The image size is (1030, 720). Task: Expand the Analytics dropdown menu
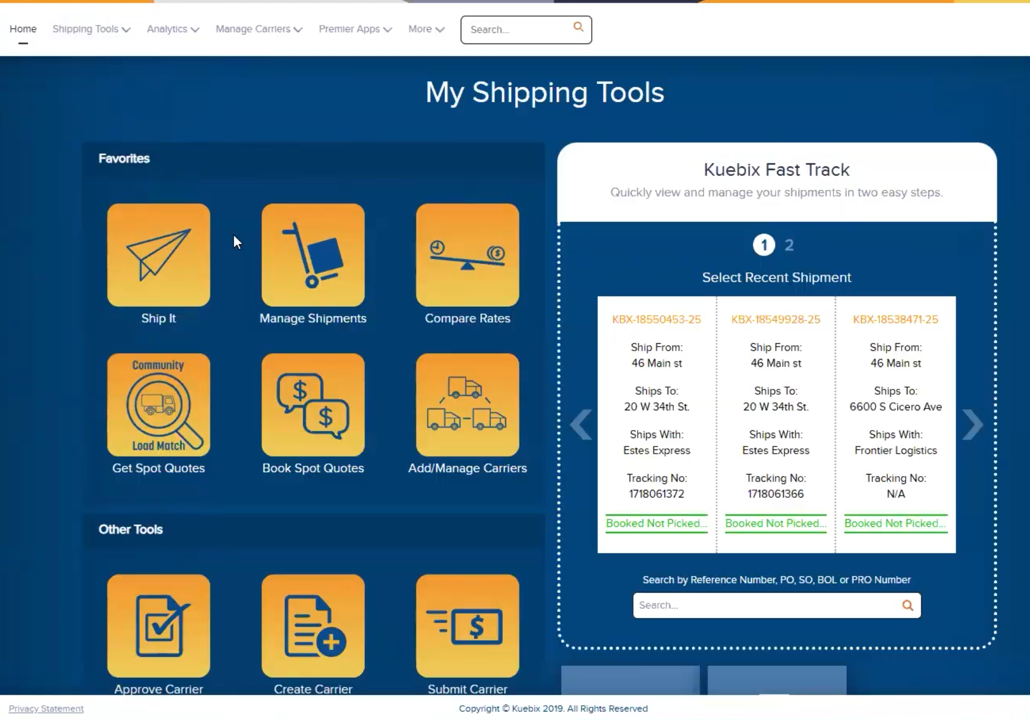(x=173, y=29)
